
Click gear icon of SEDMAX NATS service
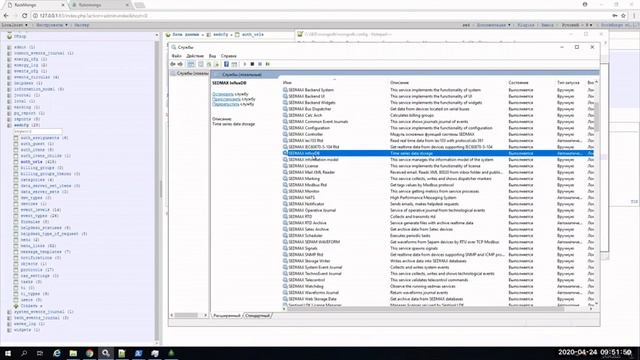(x=285, y=198)
